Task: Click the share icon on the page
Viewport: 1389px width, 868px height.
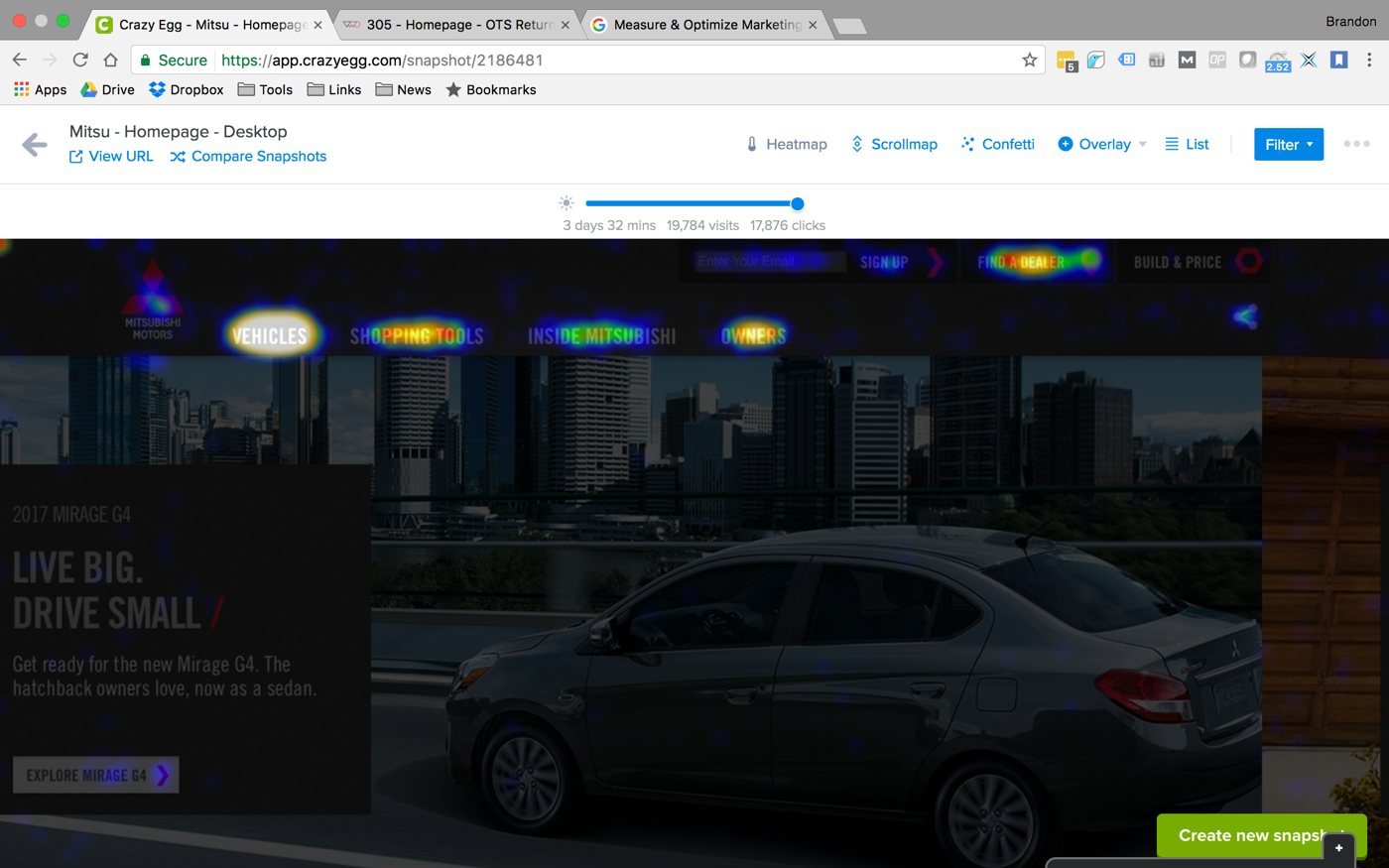Action: [x=1245, y=316]
